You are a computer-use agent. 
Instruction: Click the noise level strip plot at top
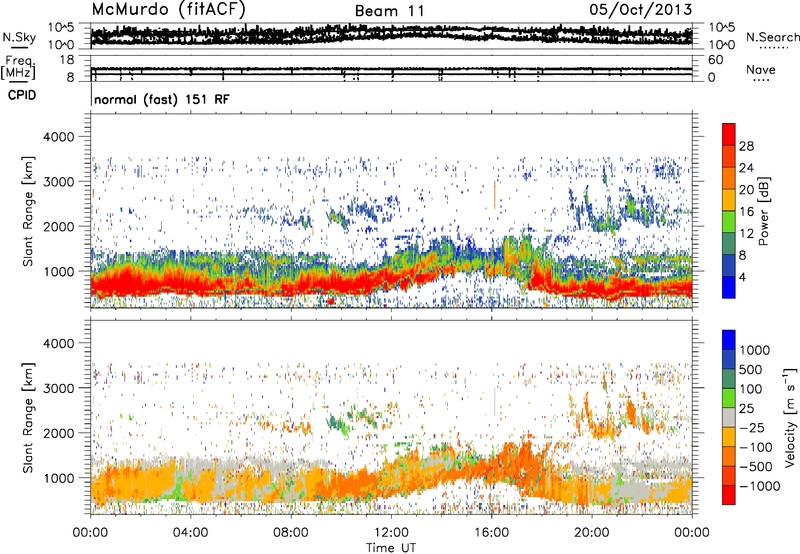(391, 36)
